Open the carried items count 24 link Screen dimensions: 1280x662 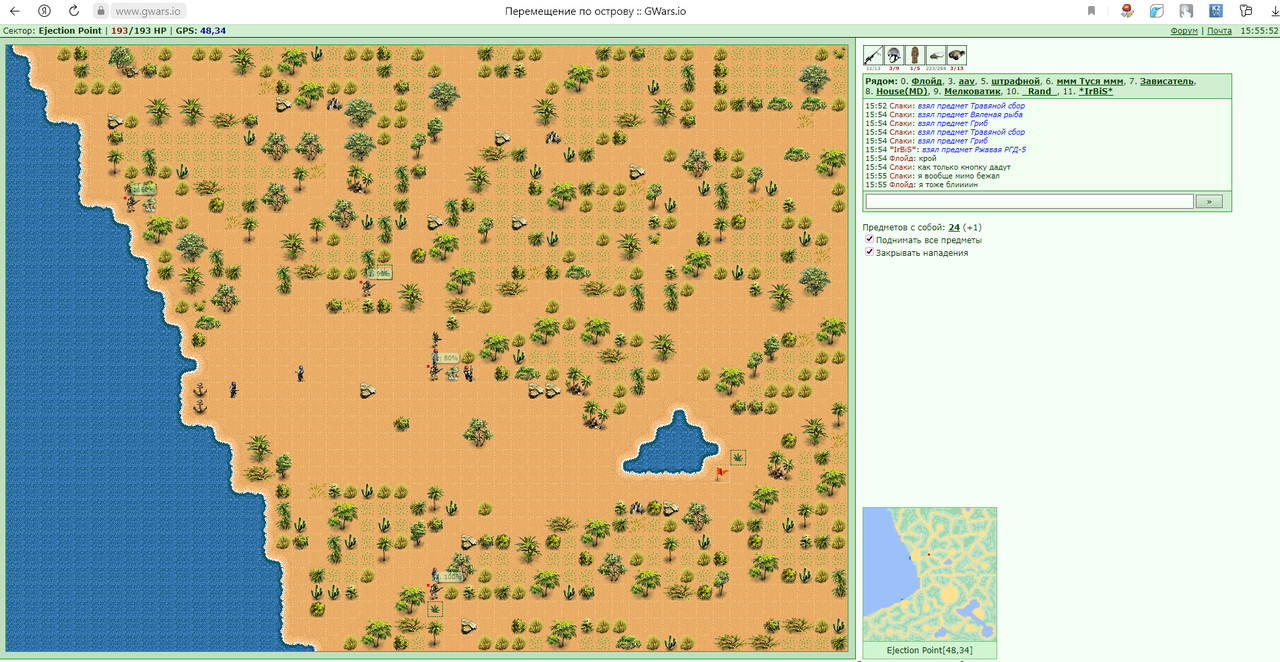coord(954,227)
